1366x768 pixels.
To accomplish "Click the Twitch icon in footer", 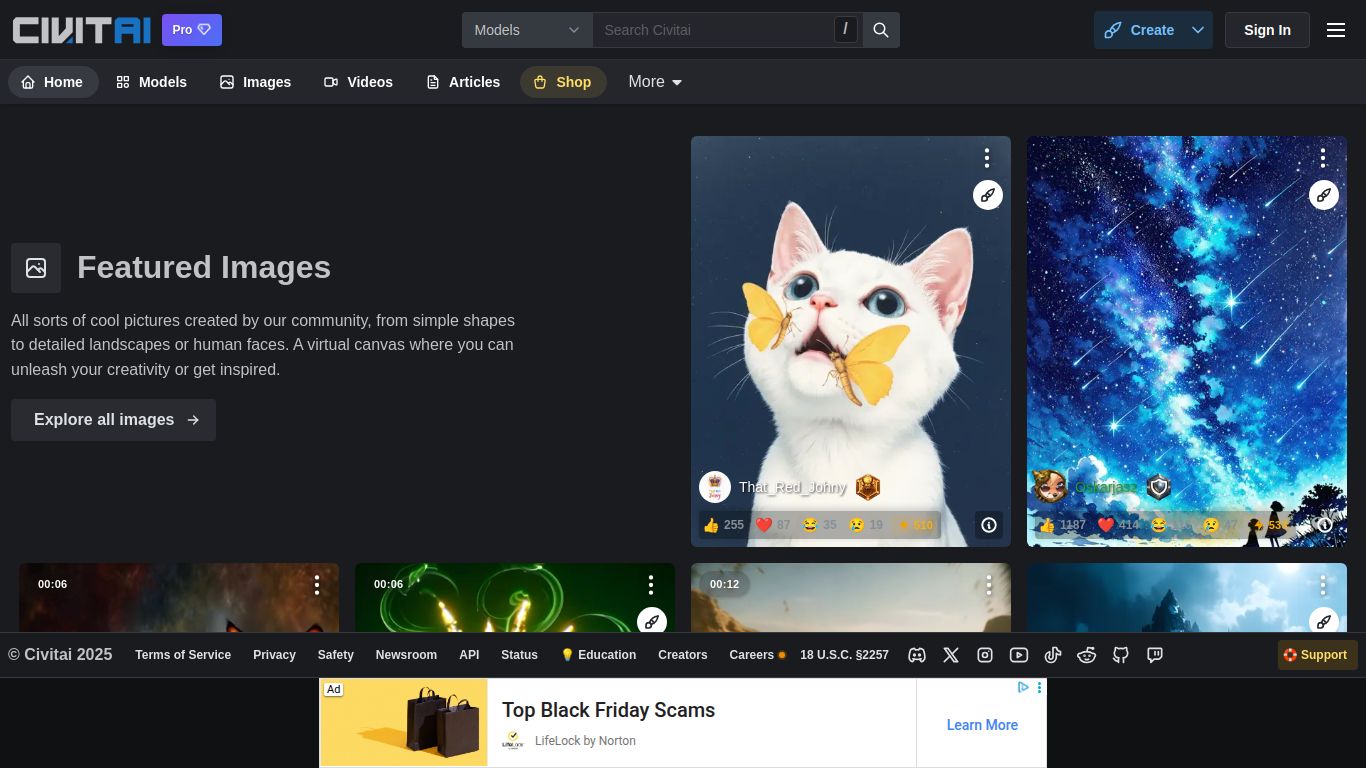I will [x=1155, y=655].
